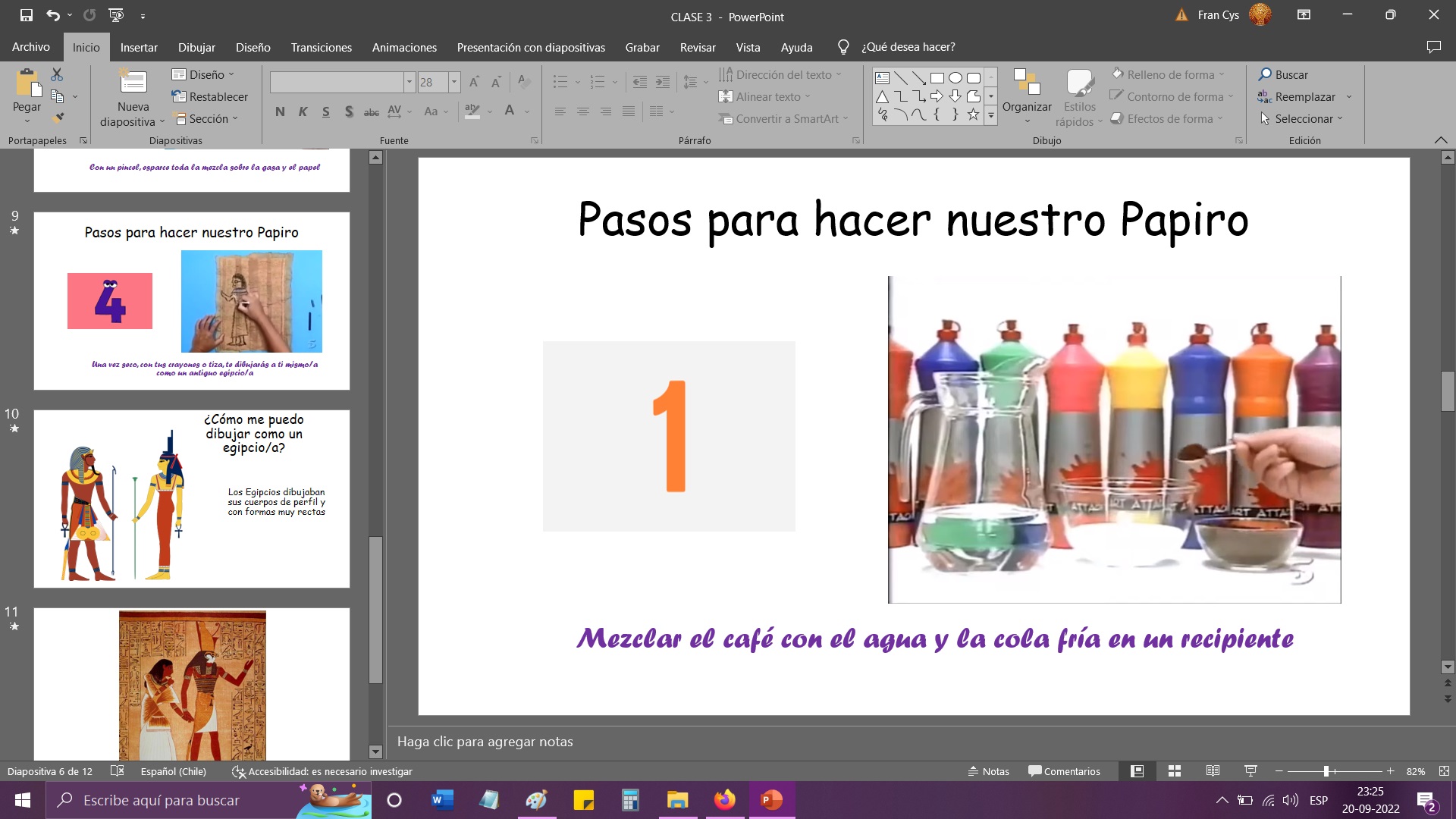
Task: Open the Seleccionar dropdown menu
Action: [x=1301, y=119]
